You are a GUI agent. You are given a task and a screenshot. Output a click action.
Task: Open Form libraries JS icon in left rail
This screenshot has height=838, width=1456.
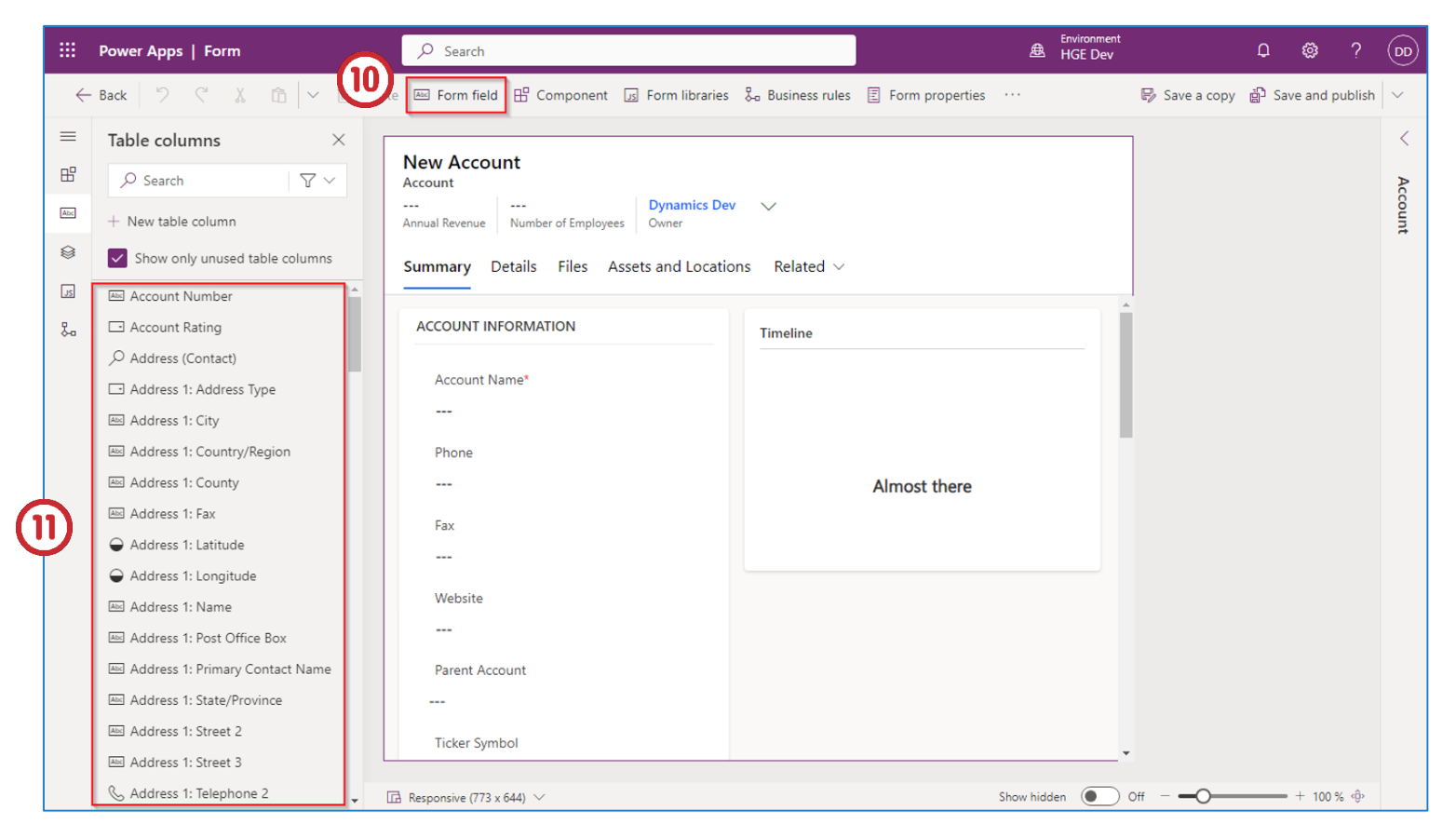pos(68,291)
